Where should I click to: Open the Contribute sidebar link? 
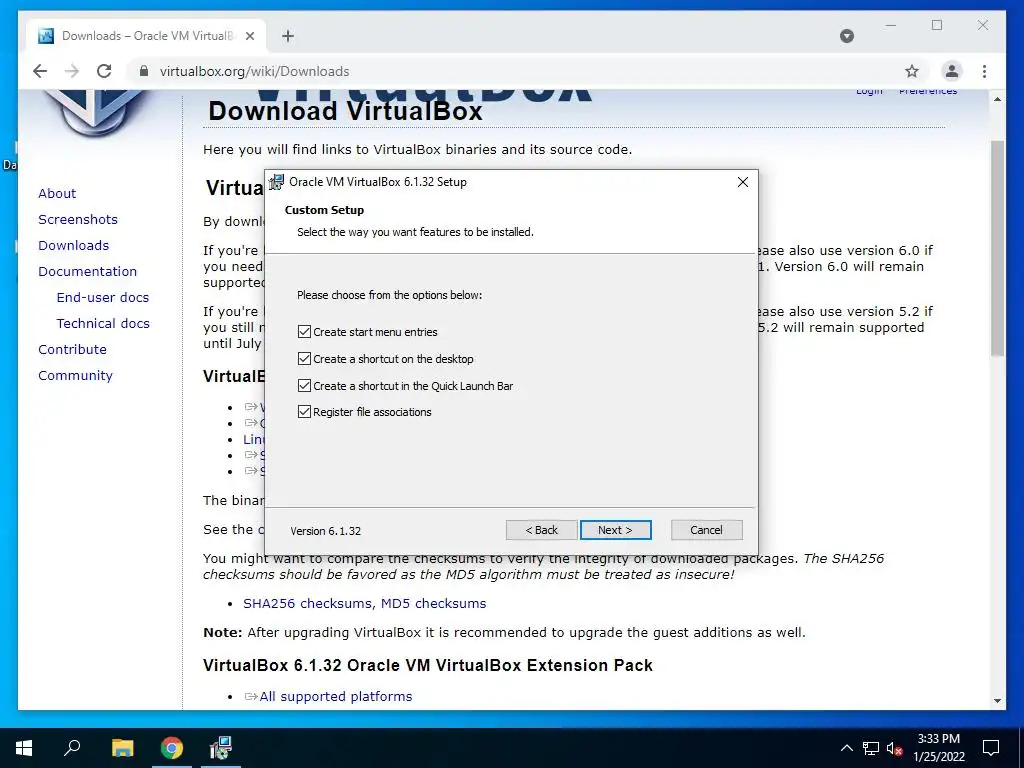[x=72, y=349]
